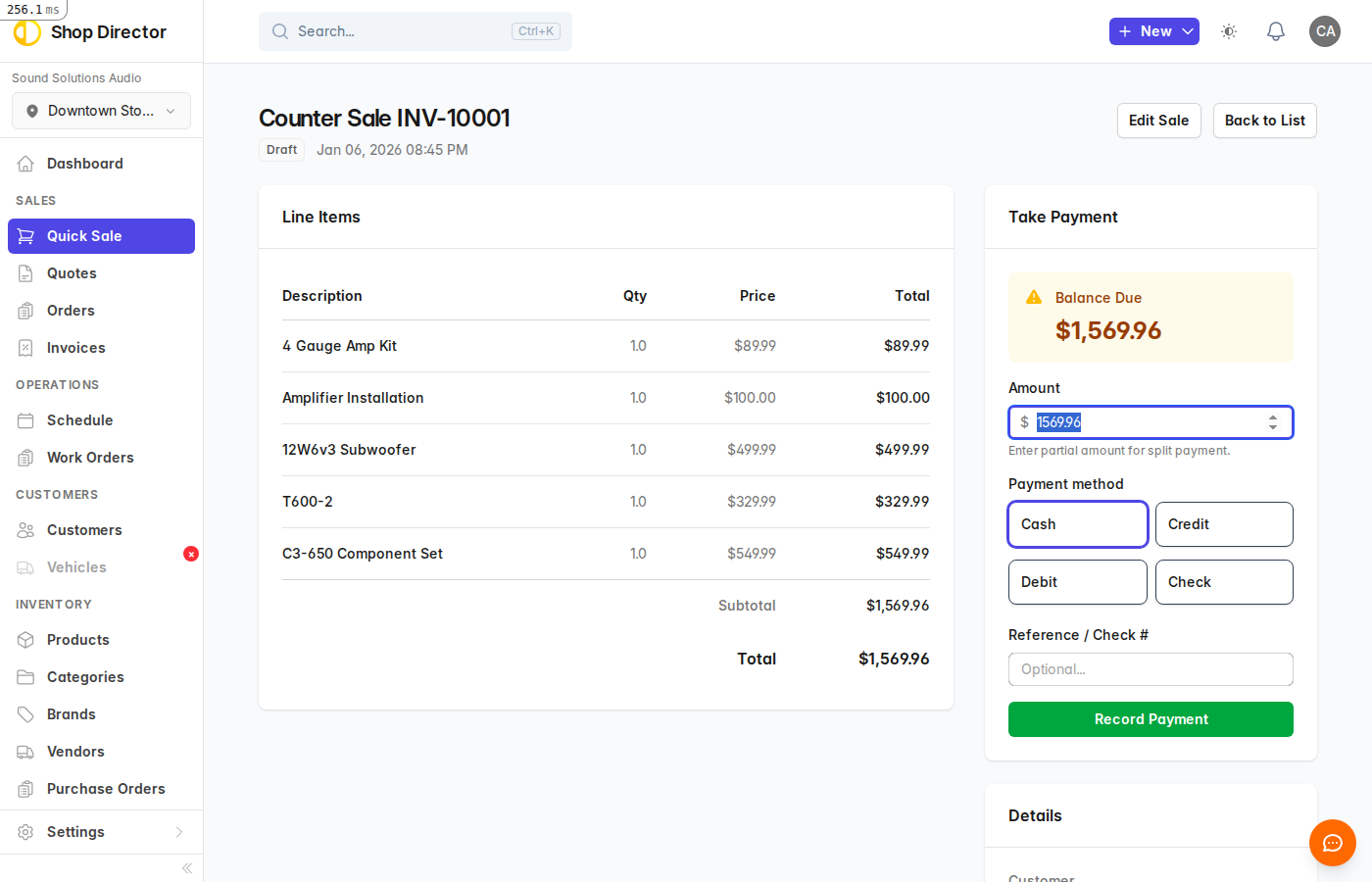1372x882 pixels.
Task: Select the Quick Sale cart icon
Action: pos(27,235)
